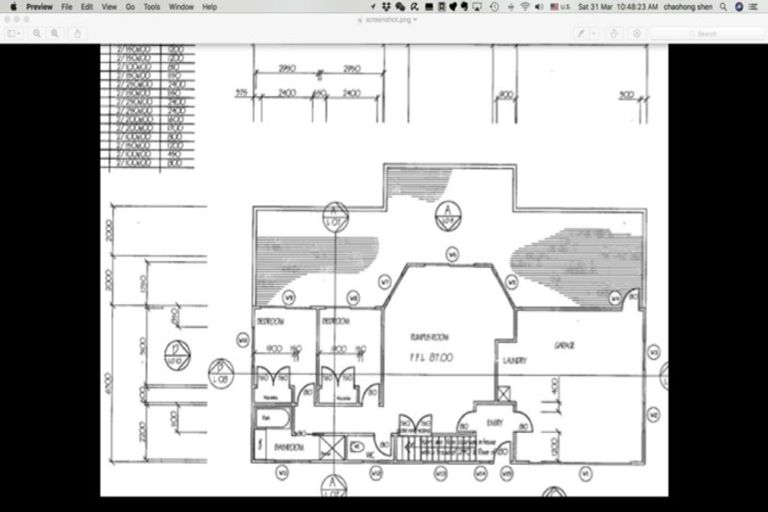768x512 pixels.
Task: Click in the Search field
Action: [708, 33]
